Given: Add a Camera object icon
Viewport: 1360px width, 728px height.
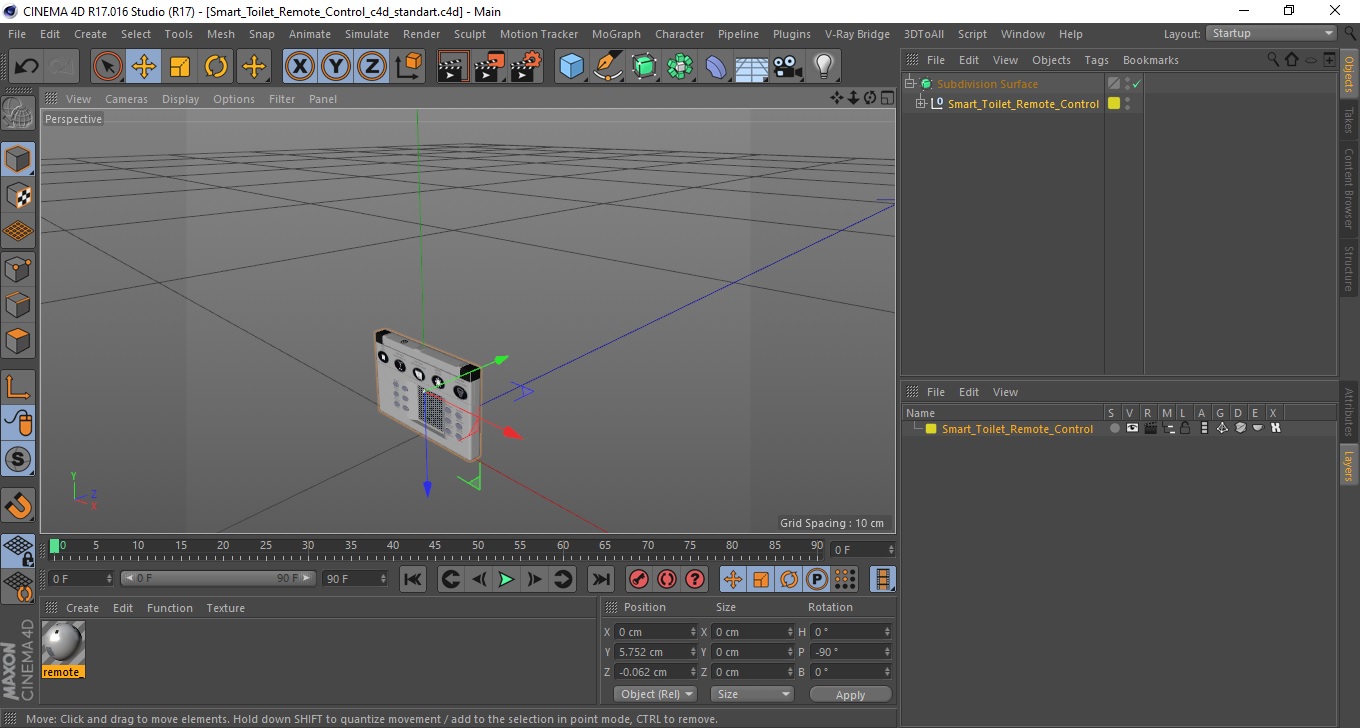Looking at the screenshot, I should (788, 67).
